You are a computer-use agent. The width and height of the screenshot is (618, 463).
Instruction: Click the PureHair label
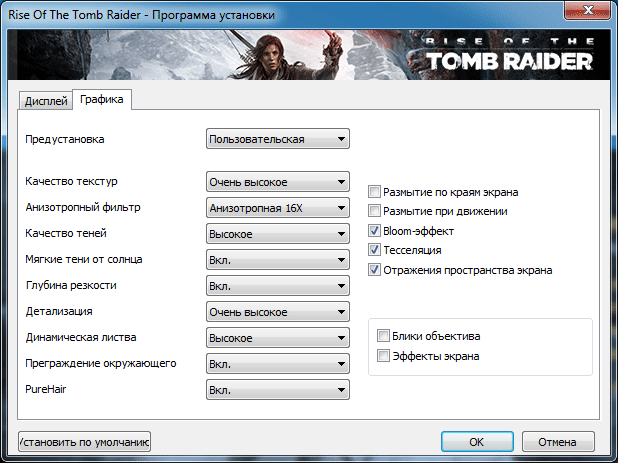(x=46, y=389)
